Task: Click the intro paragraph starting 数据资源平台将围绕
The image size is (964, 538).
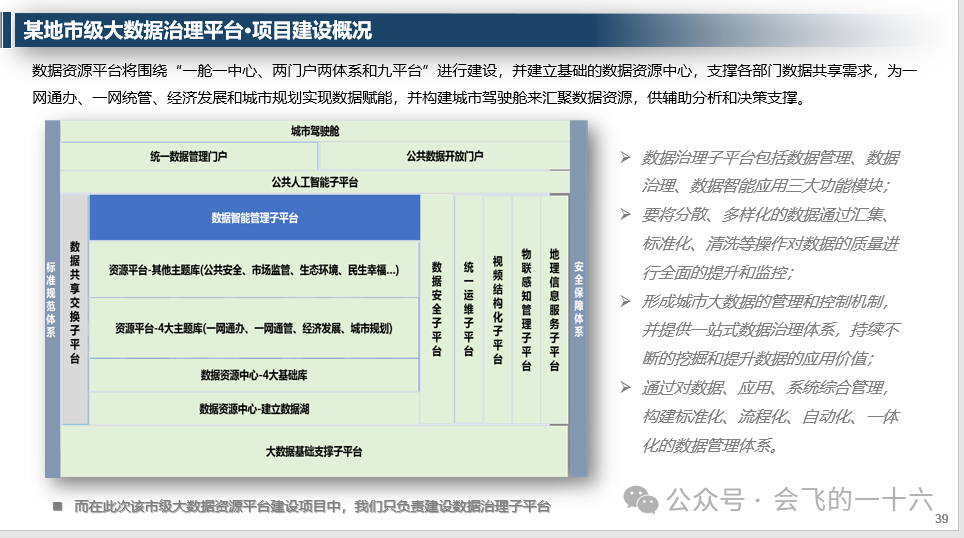Action: pyautogui.click(x=475, y=84)
